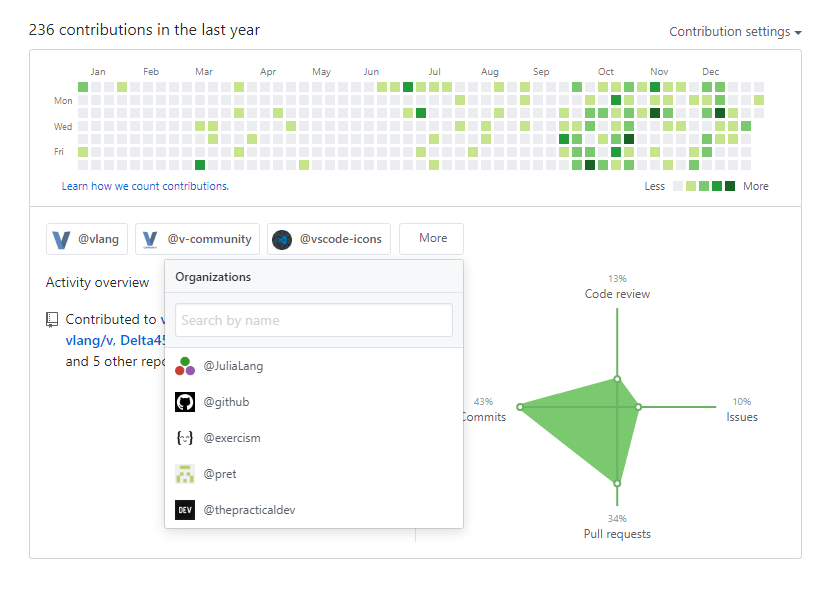Choose @github in the organizations menu
820x589 pixels.
pos(226,402)
